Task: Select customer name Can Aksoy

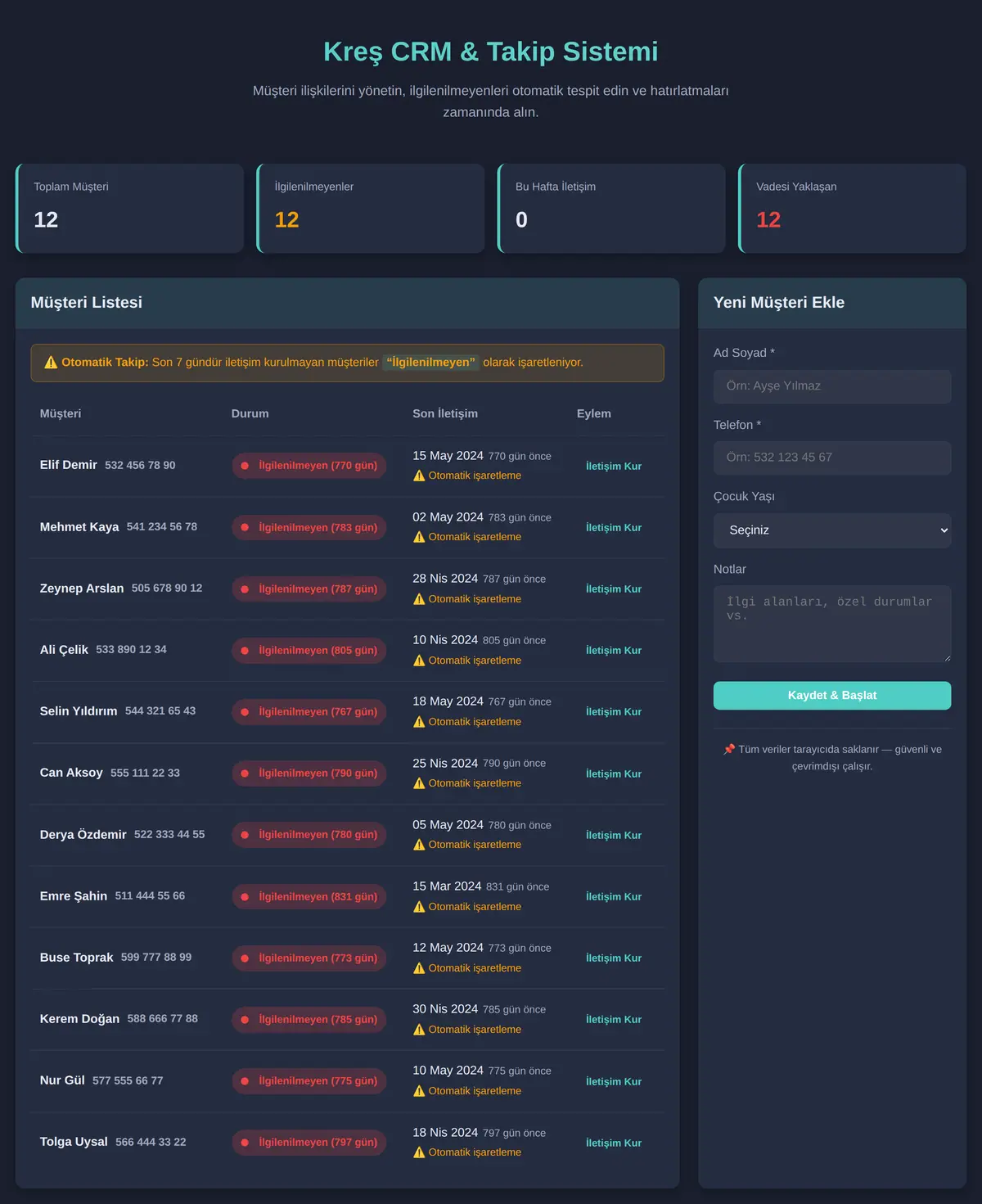Action: [x=71, y=773]
